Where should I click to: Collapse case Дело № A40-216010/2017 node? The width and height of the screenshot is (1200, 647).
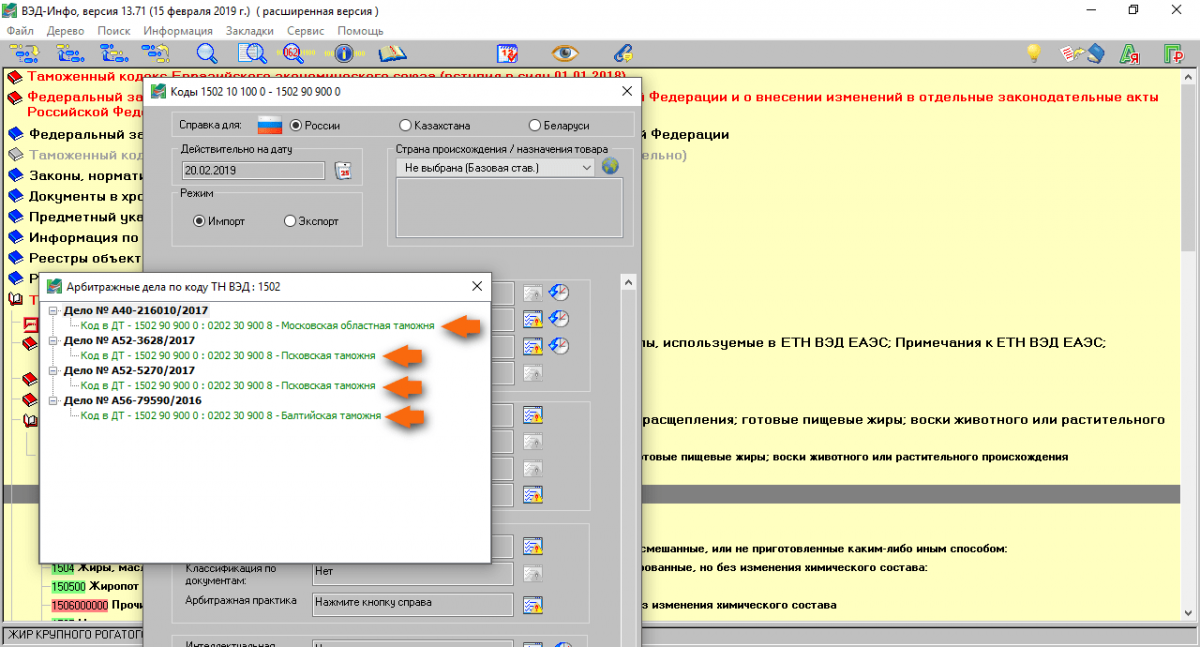click(52, 310)
